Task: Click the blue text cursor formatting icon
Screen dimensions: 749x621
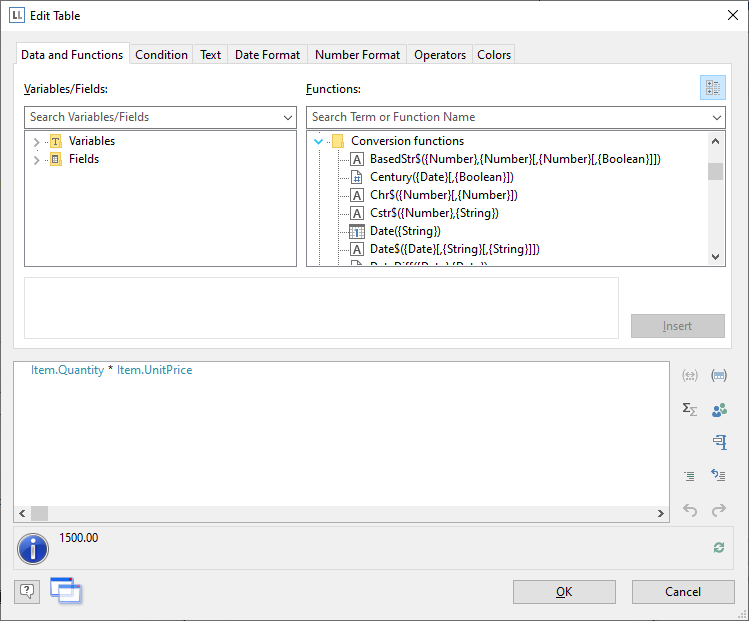Action: 719,442
